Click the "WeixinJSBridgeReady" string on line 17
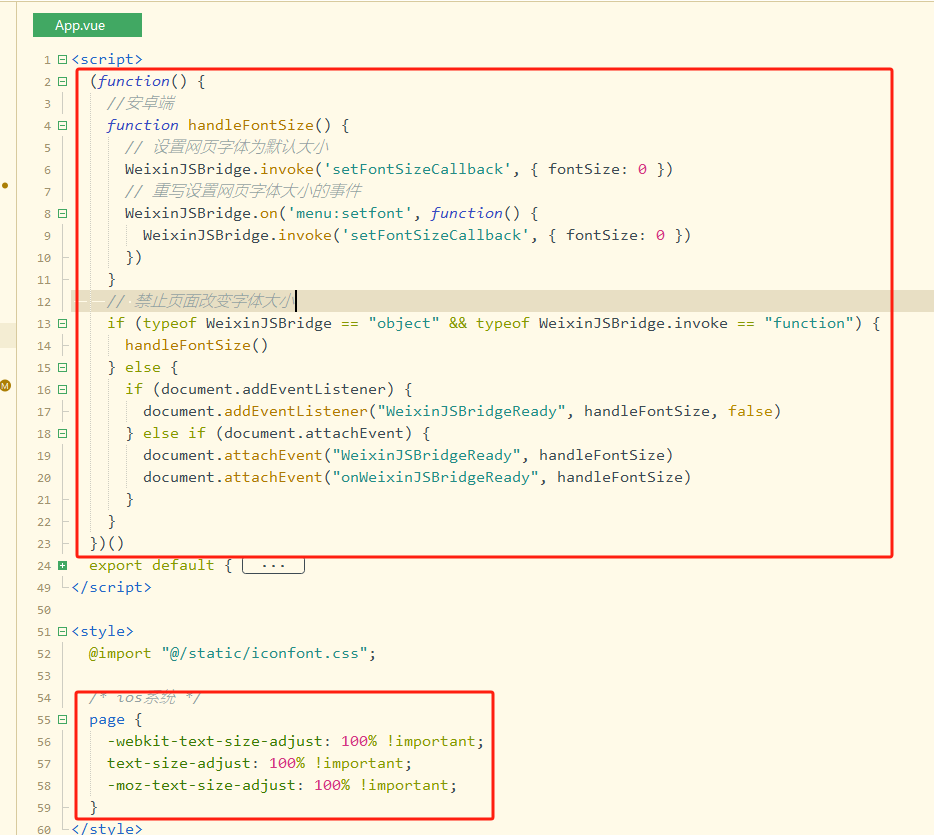The image size is (934, 835). click(471, 412)
